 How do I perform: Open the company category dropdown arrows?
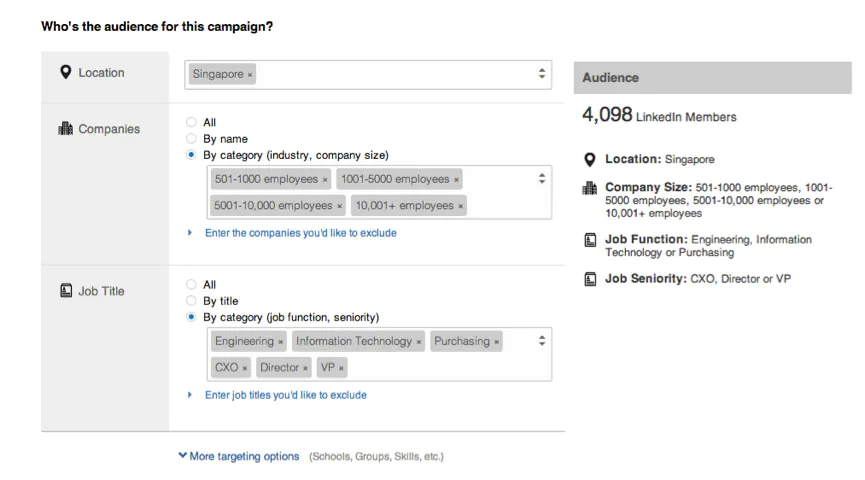click(542, 178)
